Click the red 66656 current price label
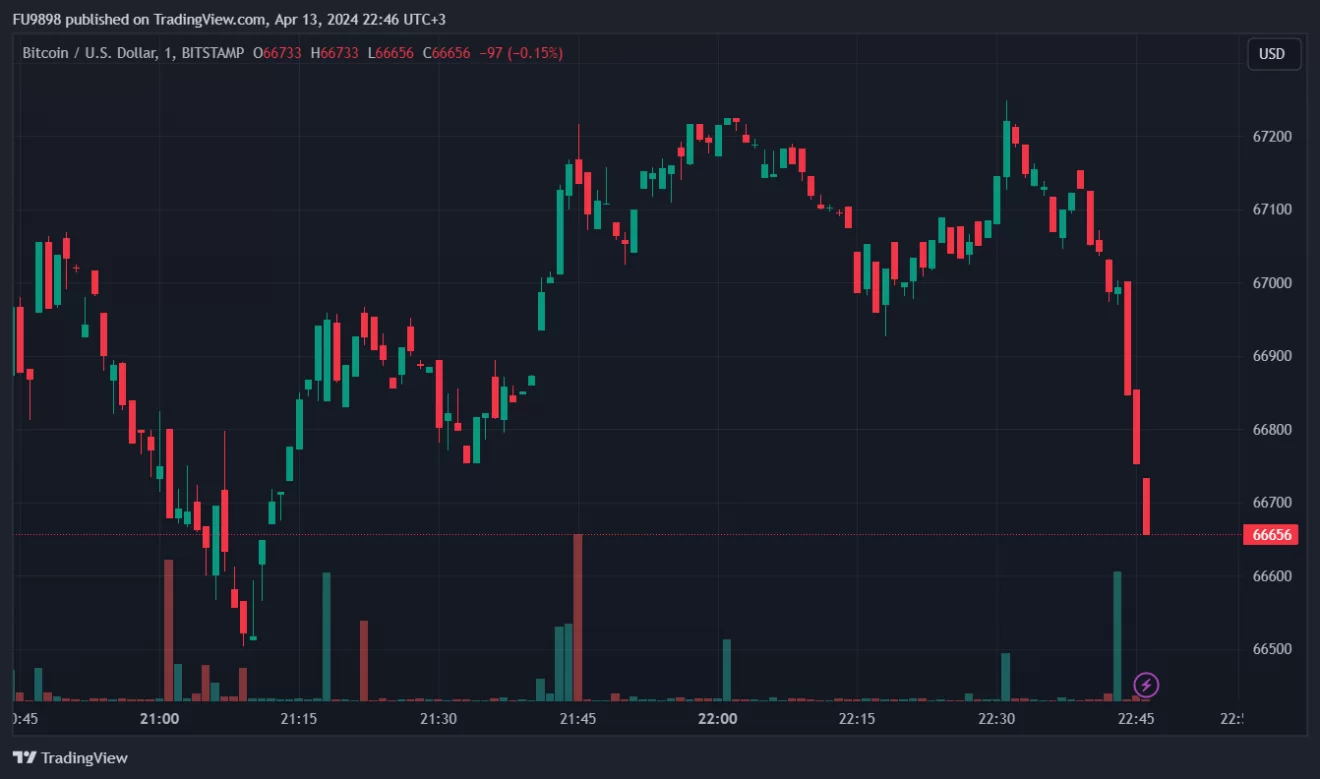Viewport: 1320px width, 779px height. point(1272,535)
